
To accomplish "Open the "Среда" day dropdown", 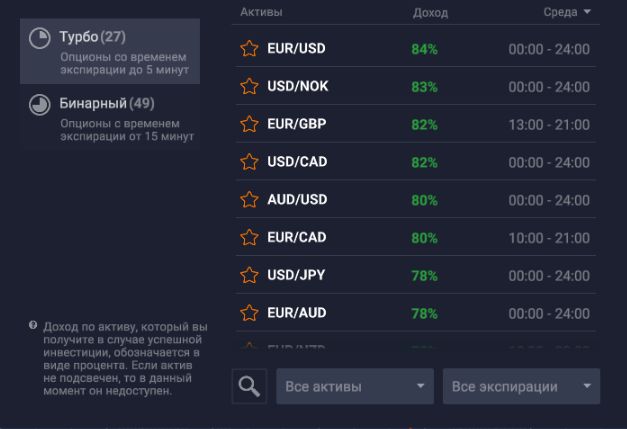I will [567, 12].
